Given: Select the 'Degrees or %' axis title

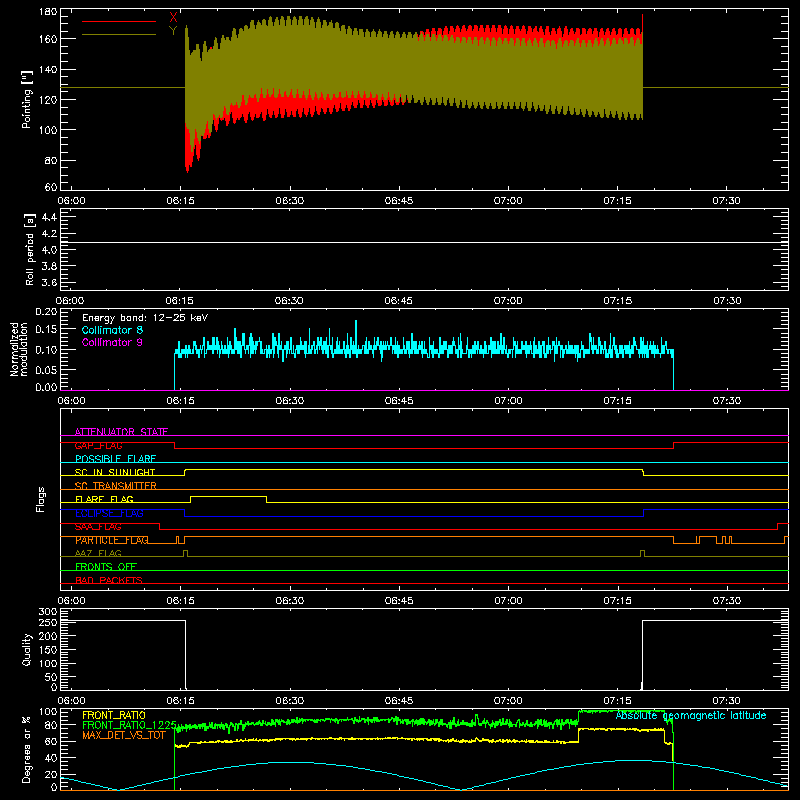Looking at the screenshot, I should [26, 749].
